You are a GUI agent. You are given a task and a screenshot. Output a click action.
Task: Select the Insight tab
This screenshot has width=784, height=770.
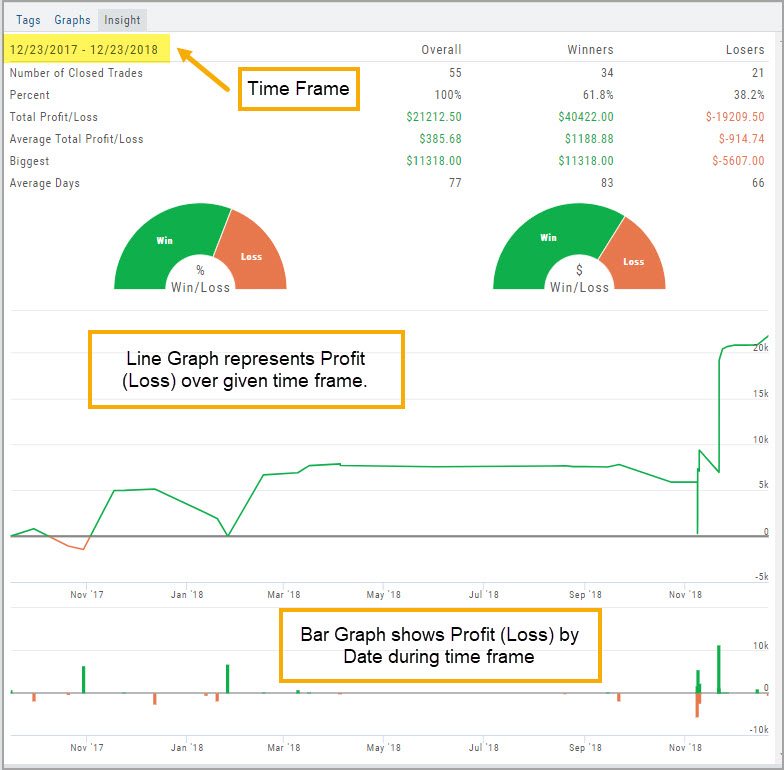123,20
